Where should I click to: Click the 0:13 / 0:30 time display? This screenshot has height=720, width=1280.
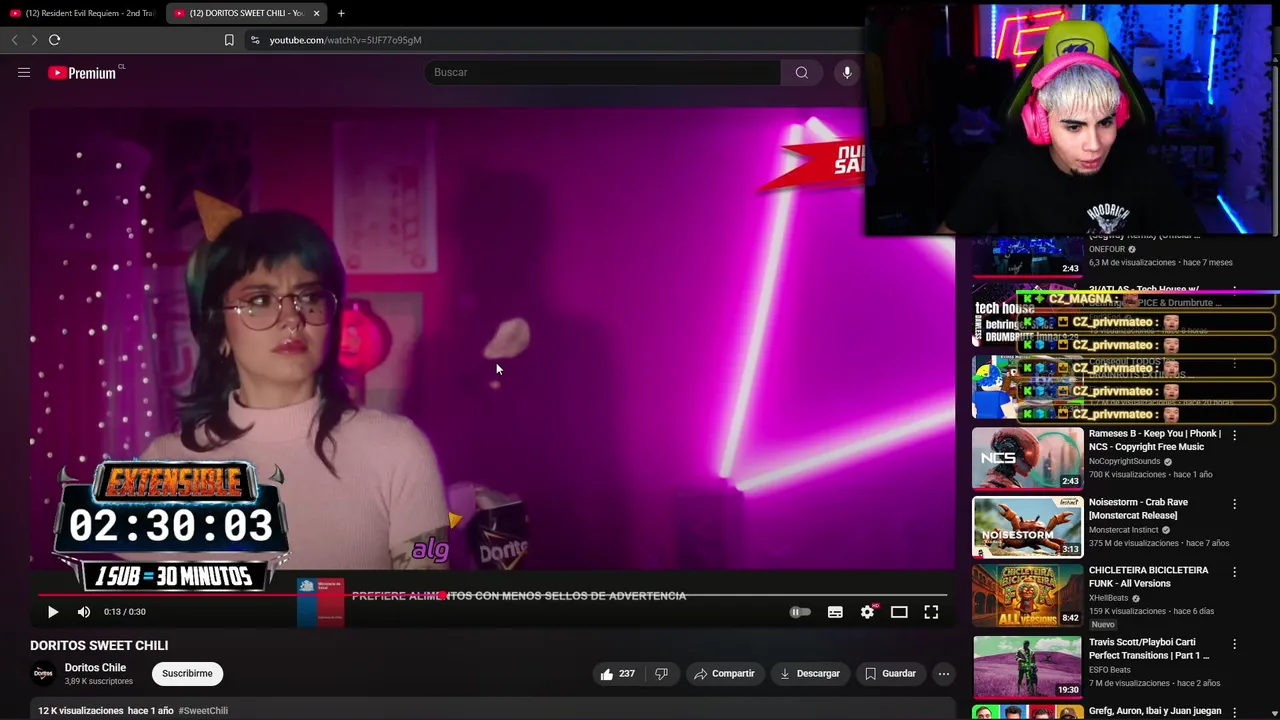[125, 612]
